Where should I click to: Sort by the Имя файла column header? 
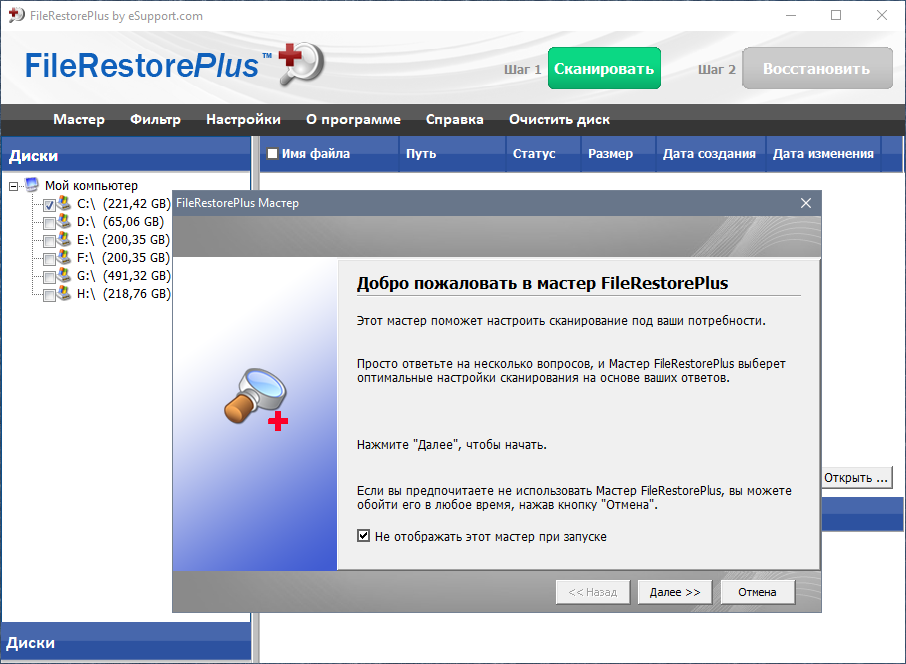pos(329,154)
